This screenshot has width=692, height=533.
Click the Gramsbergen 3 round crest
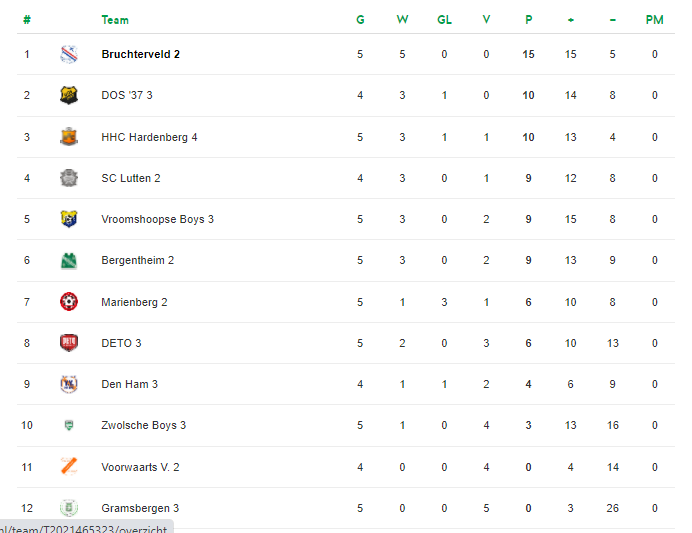(x=69, y=508)
